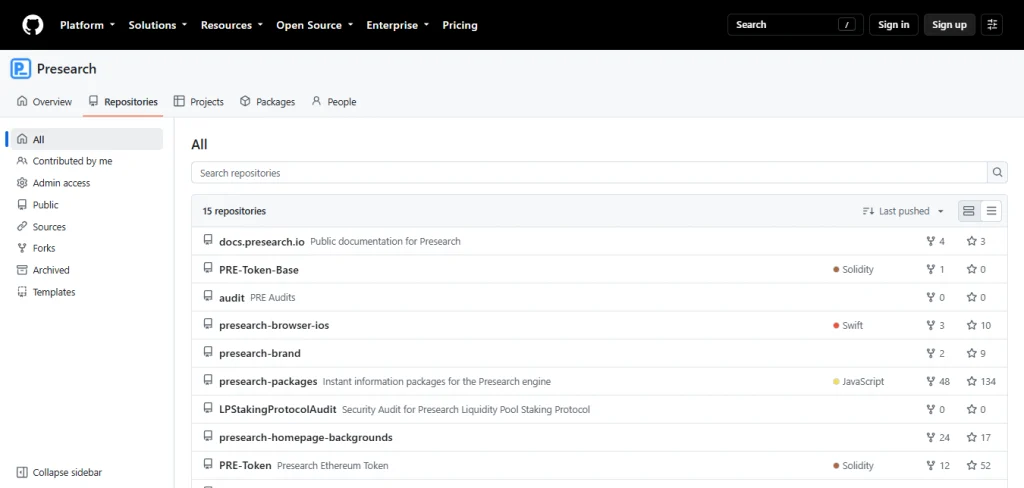
Task: Click the star count for the audit repository
Action: tap(976, 297)
